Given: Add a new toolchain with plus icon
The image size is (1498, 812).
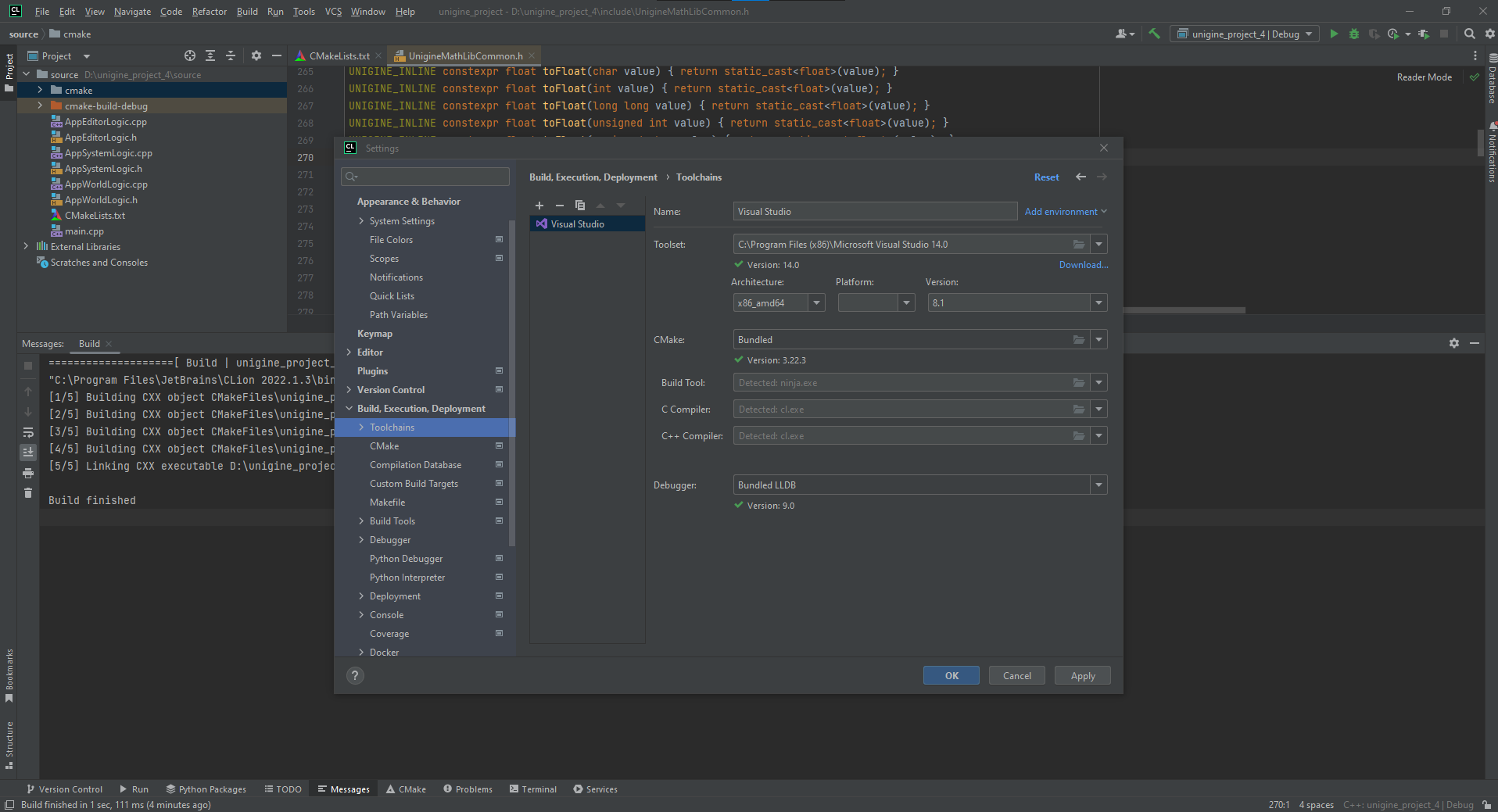Looking at the screenshot, I should point(539,206).
